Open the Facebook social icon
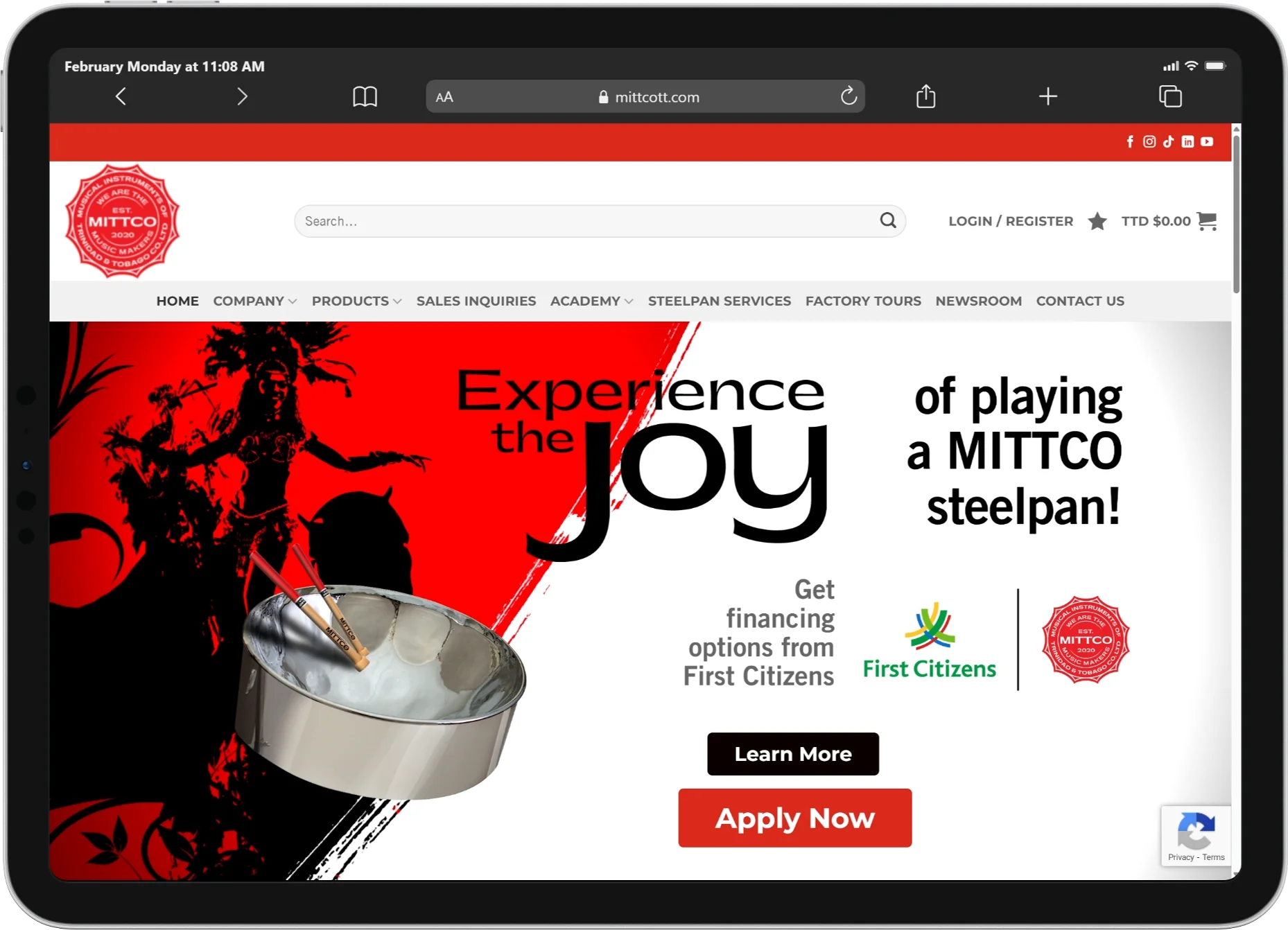The width and height of the screenshot is (1288, 930). 1130,142
